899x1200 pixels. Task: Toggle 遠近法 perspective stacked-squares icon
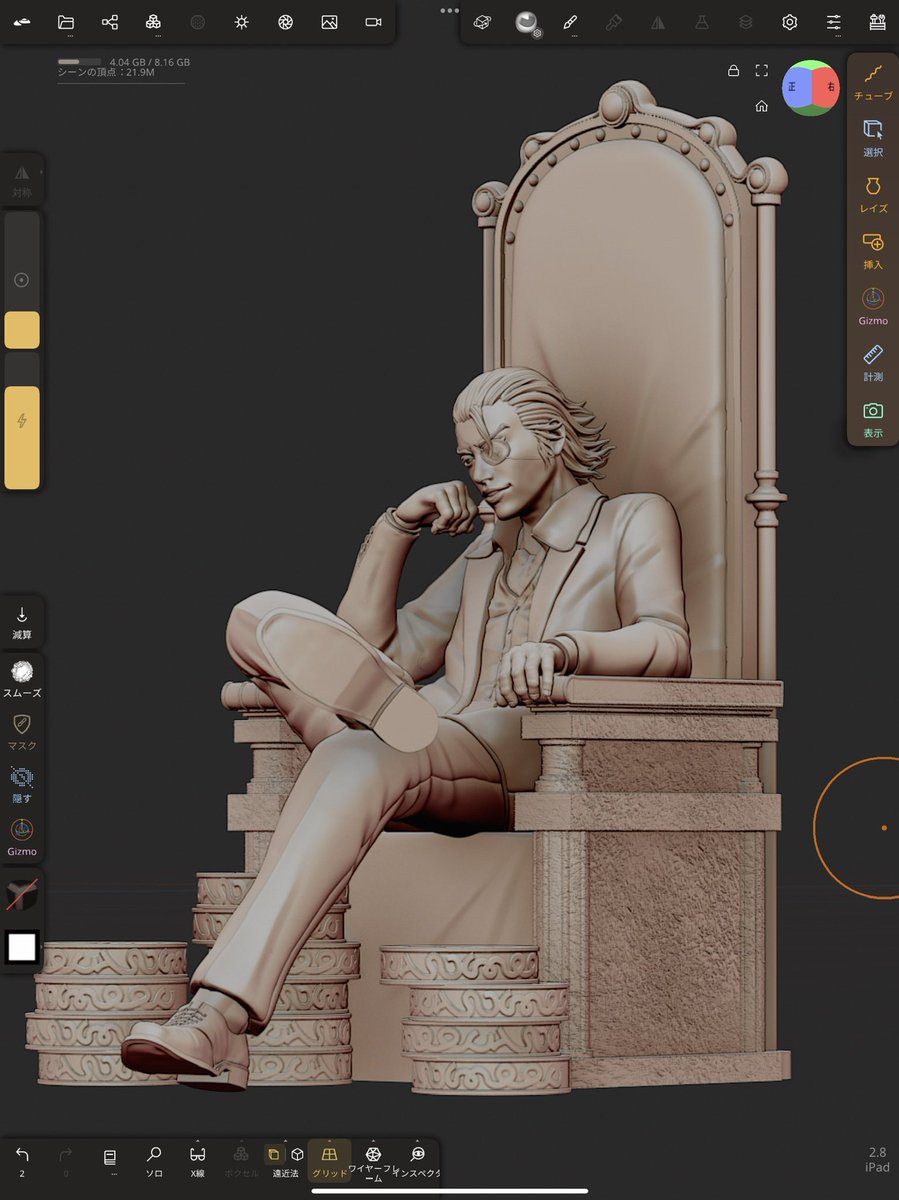pyautogui.click(x=275, y=1154)
